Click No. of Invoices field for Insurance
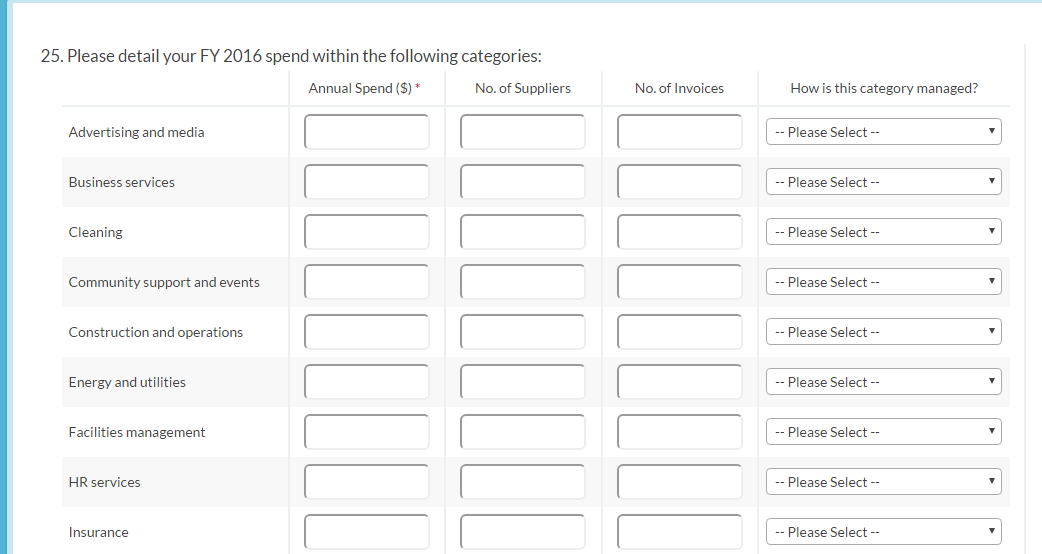This screenshot has height=554, width=1042. (680, 532)
